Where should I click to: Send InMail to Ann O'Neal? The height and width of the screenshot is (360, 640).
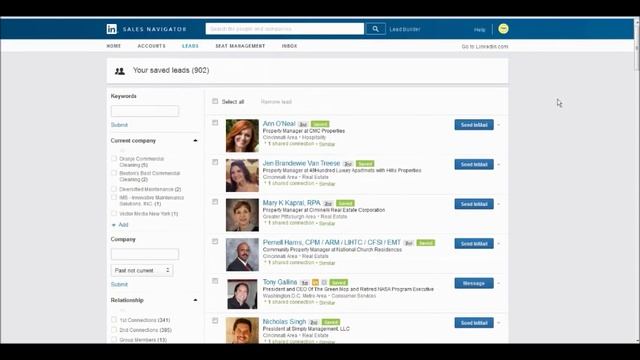pos(474,125)
